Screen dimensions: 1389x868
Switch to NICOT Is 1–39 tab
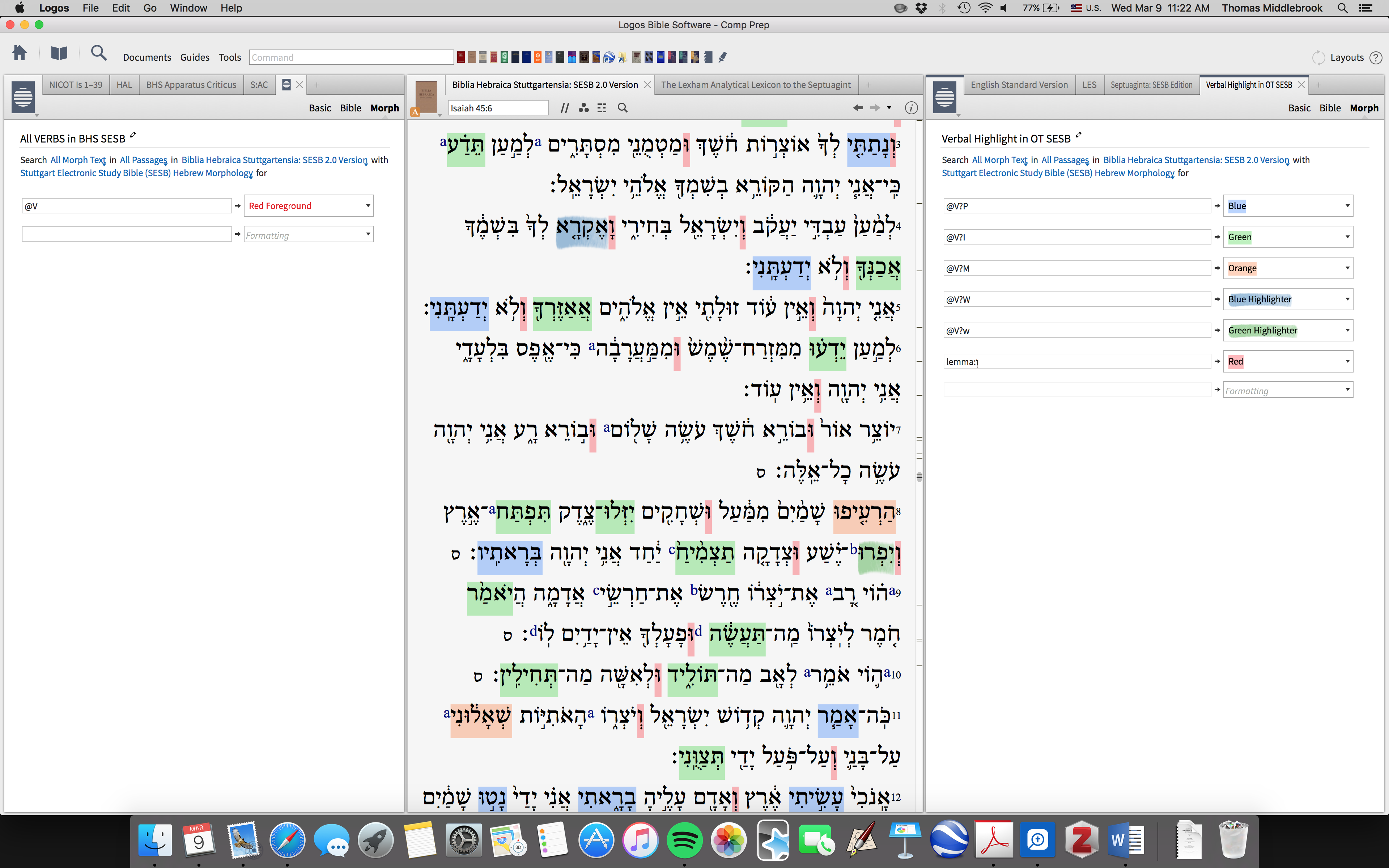coord(76,85)
